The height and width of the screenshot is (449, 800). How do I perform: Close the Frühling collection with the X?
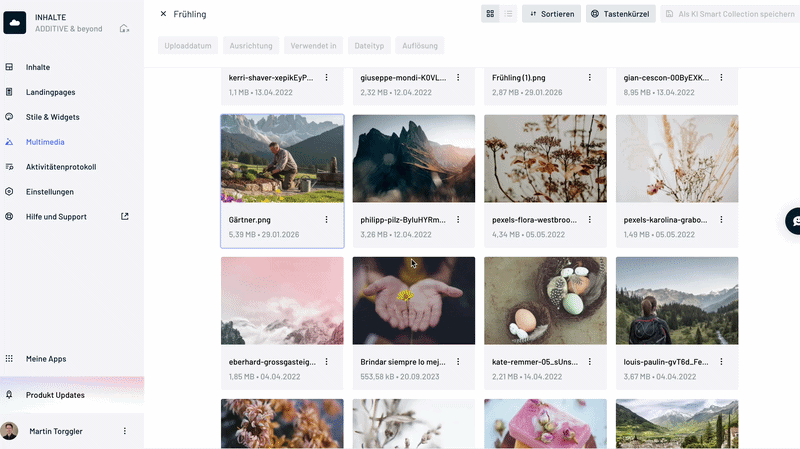(x=163, y=14)
